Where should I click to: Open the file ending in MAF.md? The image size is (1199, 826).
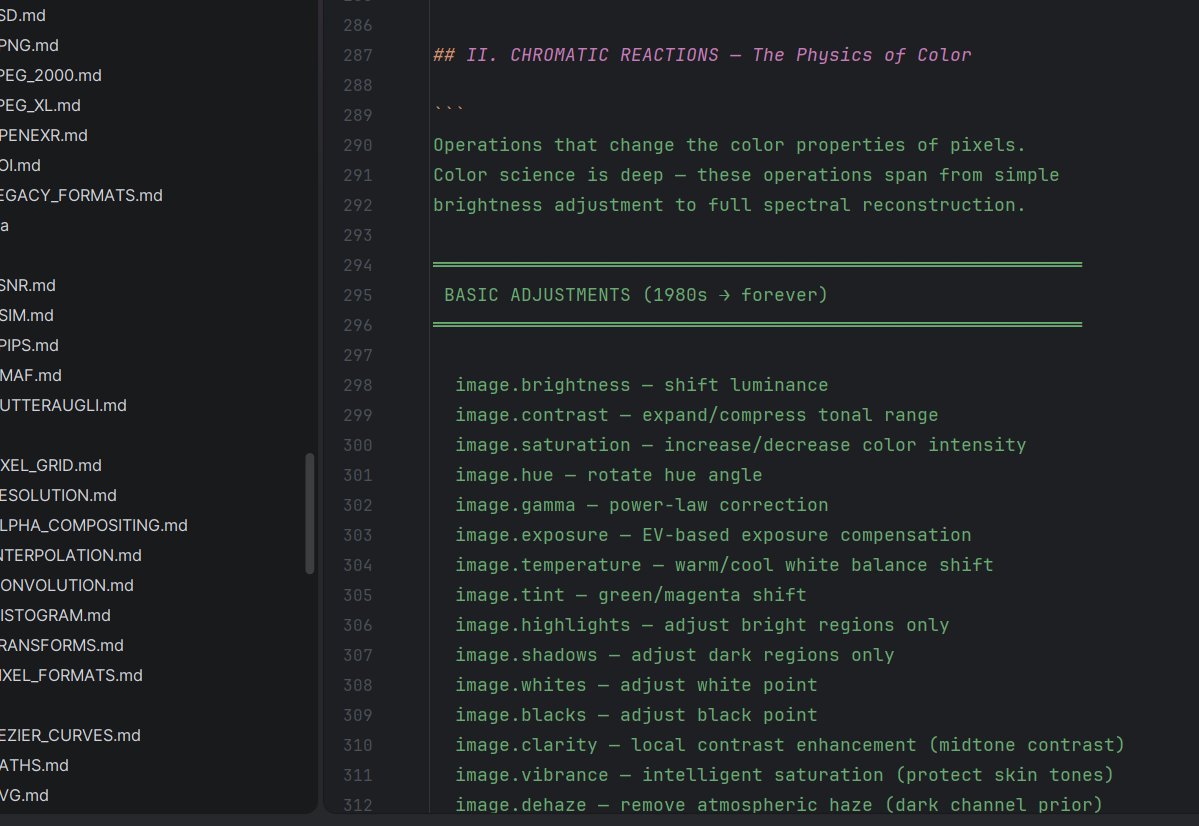31,375
